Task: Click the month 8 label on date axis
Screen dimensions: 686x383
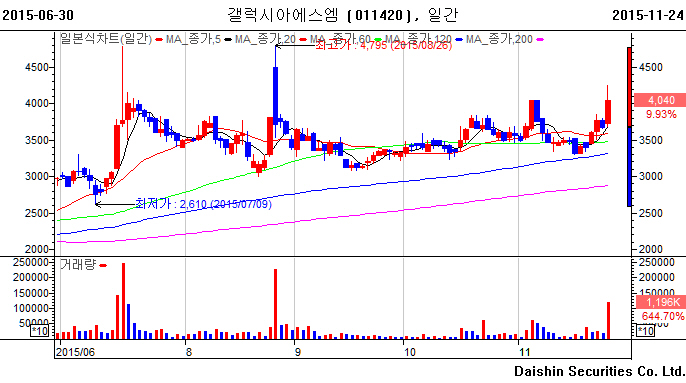Action: [189, 352]
